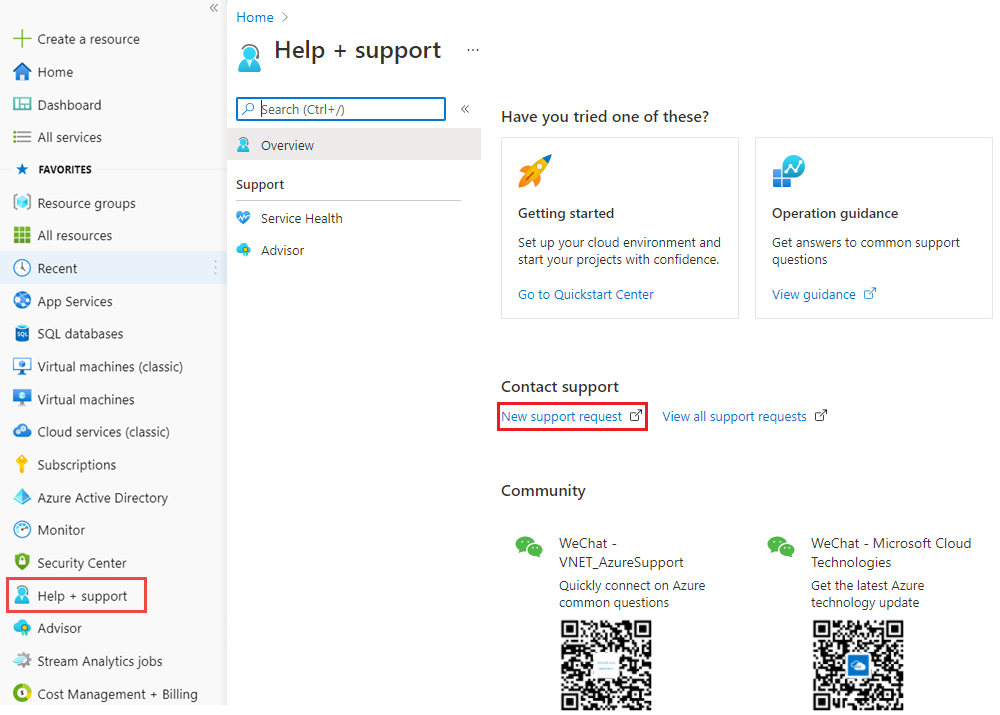This screenshot has width=1000, height=715.
Task: Click the Security Center shield icon
Action: pos(22,562)
